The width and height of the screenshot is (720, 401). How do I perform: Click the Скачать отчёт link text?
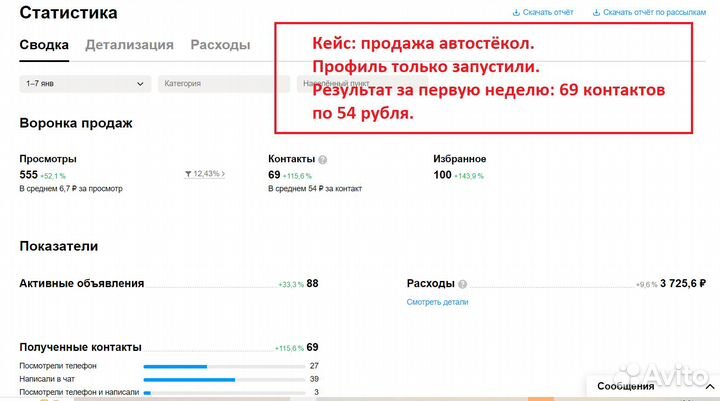[548, 12]
